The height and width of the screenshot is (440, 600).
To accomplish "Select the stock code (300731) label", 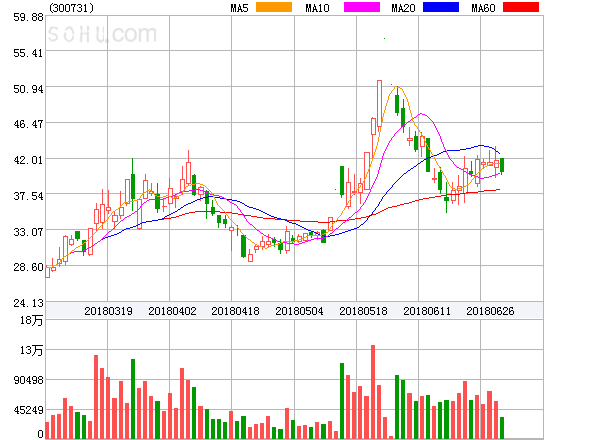I will click(71, 8).
